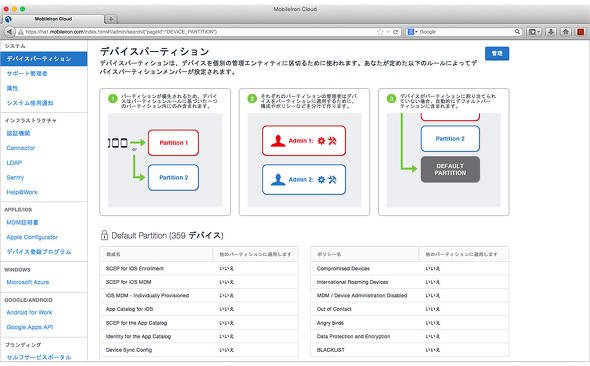This screenshot has height=366, width=590.
Task: Open サポート管理者 in the sidebar
Action: click(27, 73)
